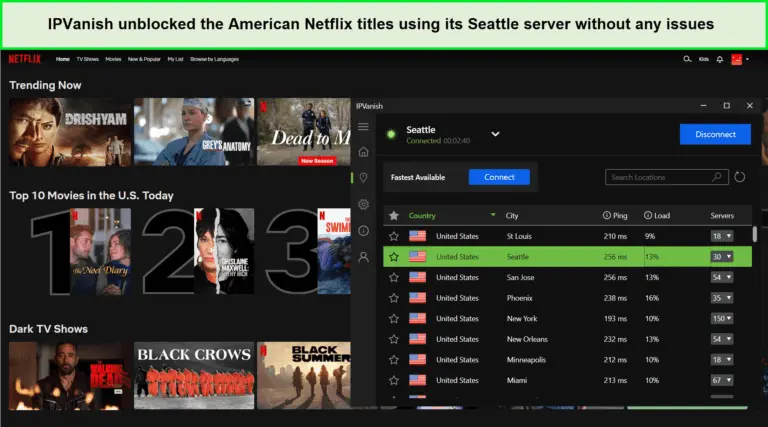Open New Orleans servers dropdown showing 54

[721, 339]
